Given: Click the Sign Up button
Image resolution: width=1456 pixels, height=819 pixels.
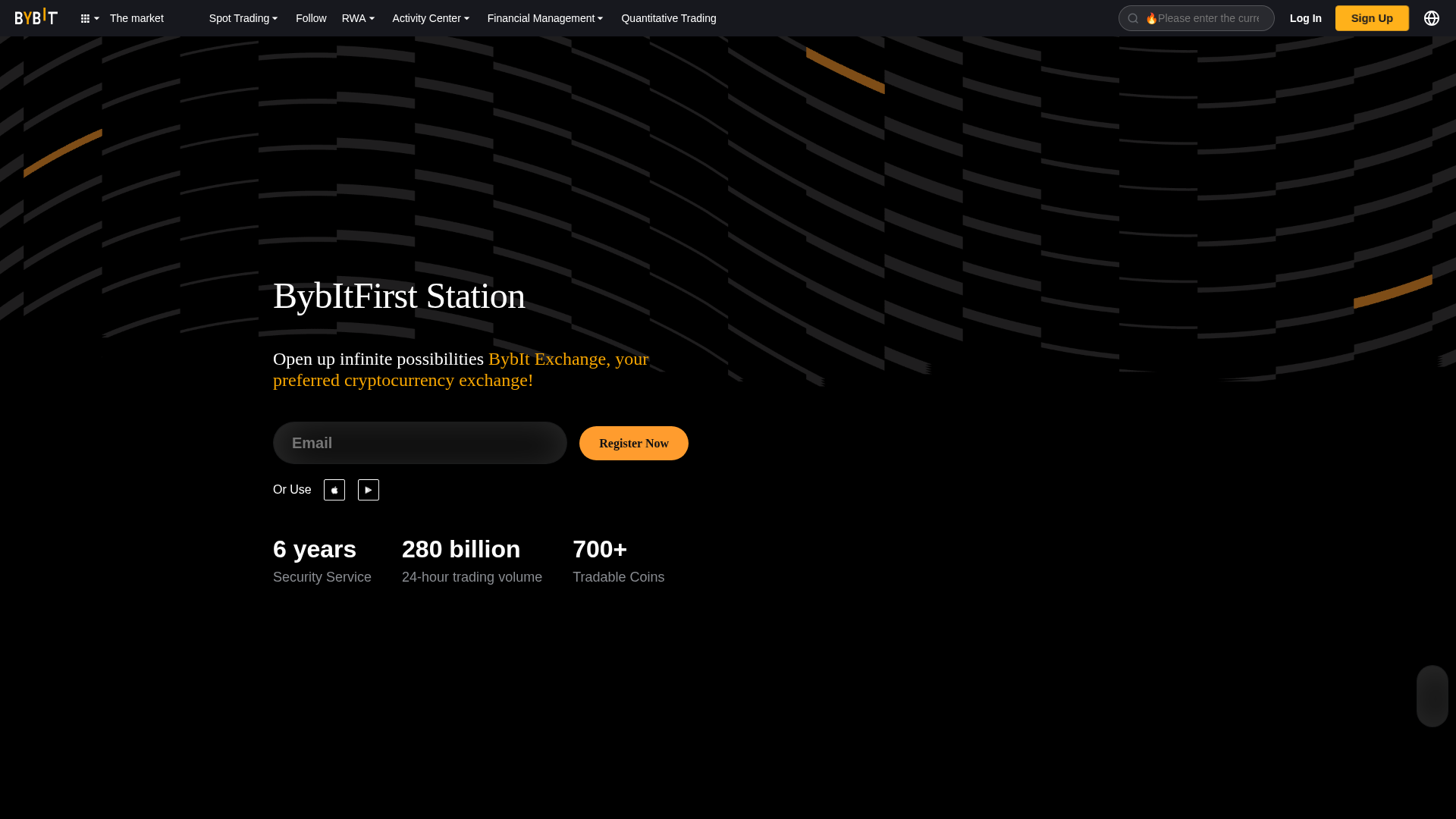Looking at the screenshot, I should [x=1372, y=18].
